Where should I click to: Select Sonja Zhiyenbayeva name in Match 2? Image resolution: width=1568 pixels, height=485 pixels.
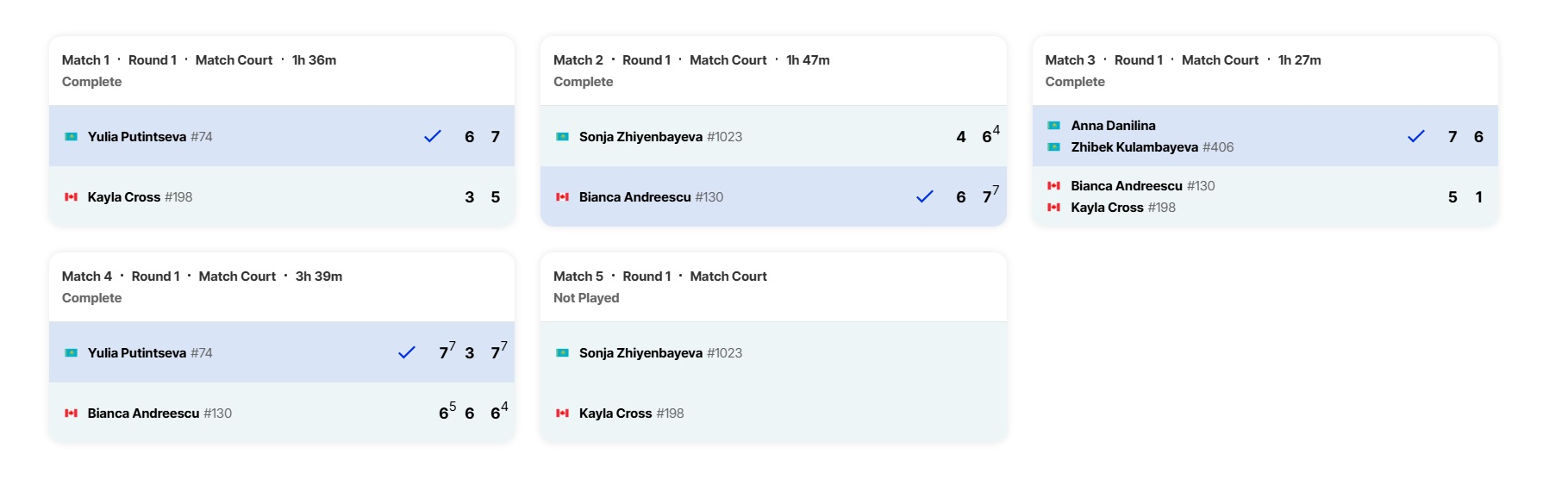[640, 137]
